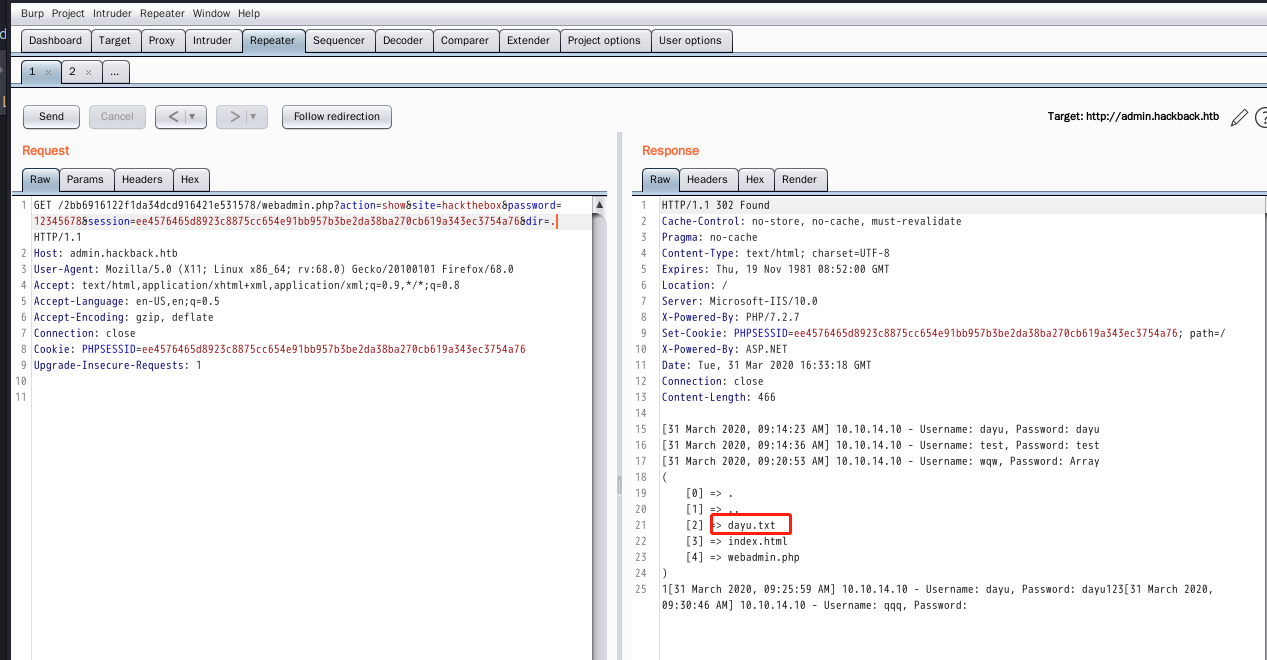Image resolution: width=1267 pixels, height=660 pixels.
Task: Switch to the Extender tab
Action: click(528, 41)
